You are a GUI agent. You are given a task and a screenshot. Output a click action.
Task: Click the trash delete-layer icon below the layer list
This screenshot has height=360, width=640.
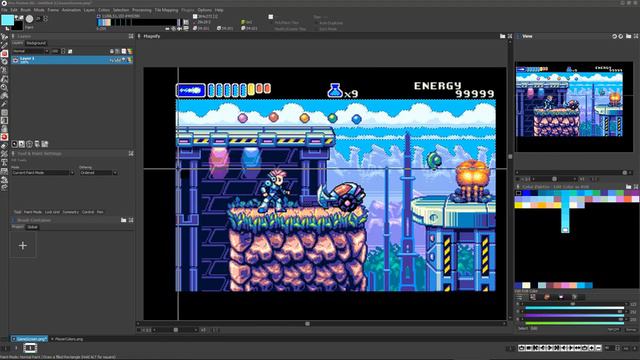coord(29,144)
